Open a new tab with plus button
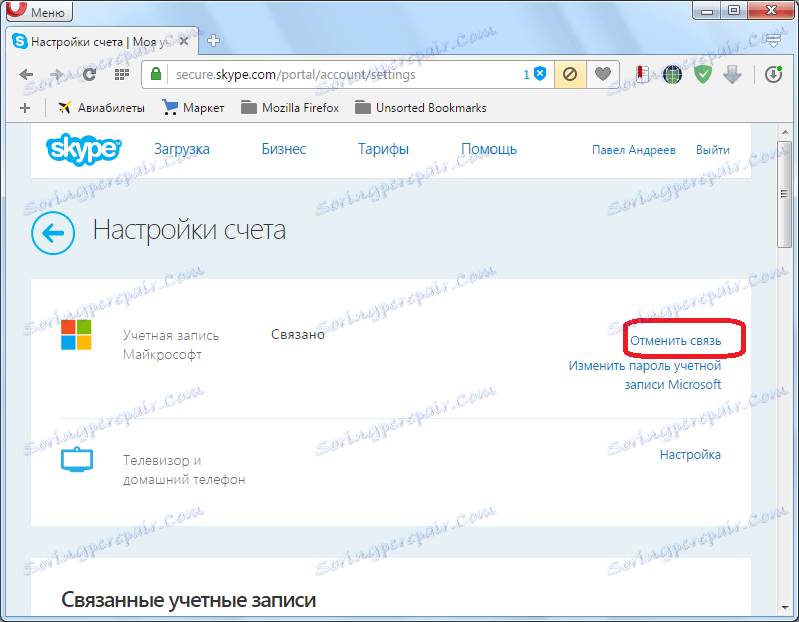799x622 pixels. coord(214,41)
